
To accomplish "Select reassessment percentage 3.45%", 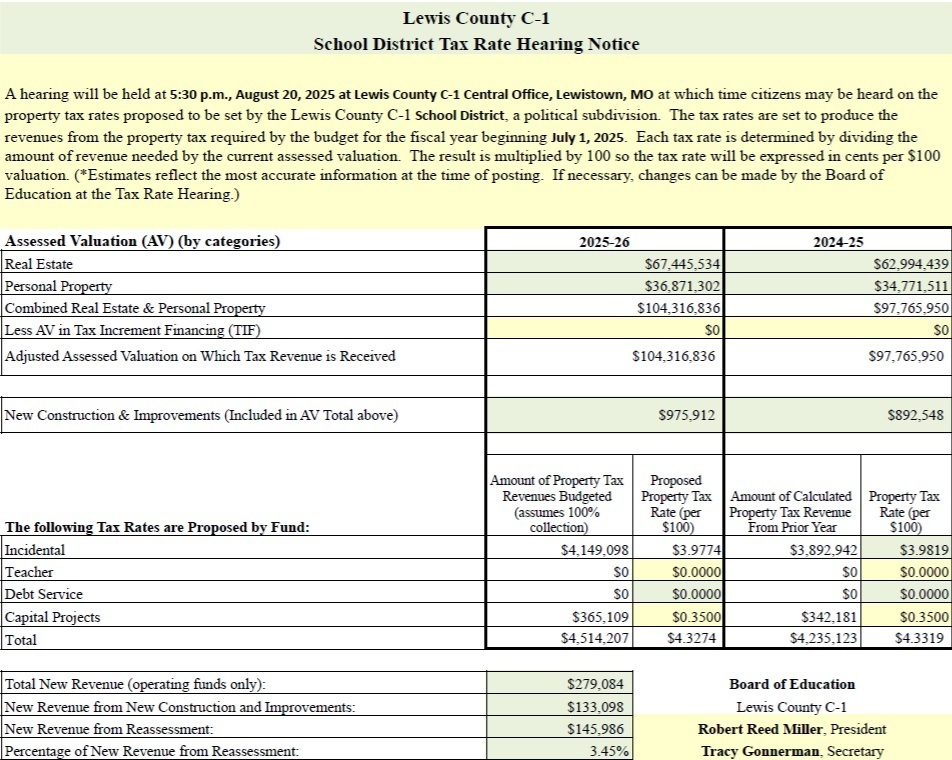I will click(x=609, y=751).
